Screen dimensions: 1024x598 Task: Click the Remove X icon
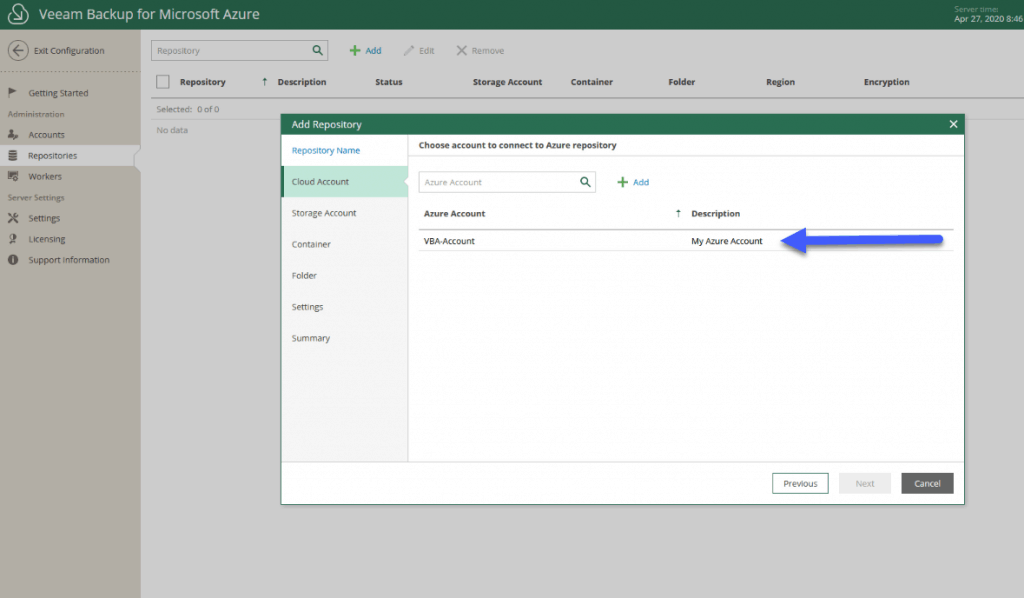pos(462,50)
